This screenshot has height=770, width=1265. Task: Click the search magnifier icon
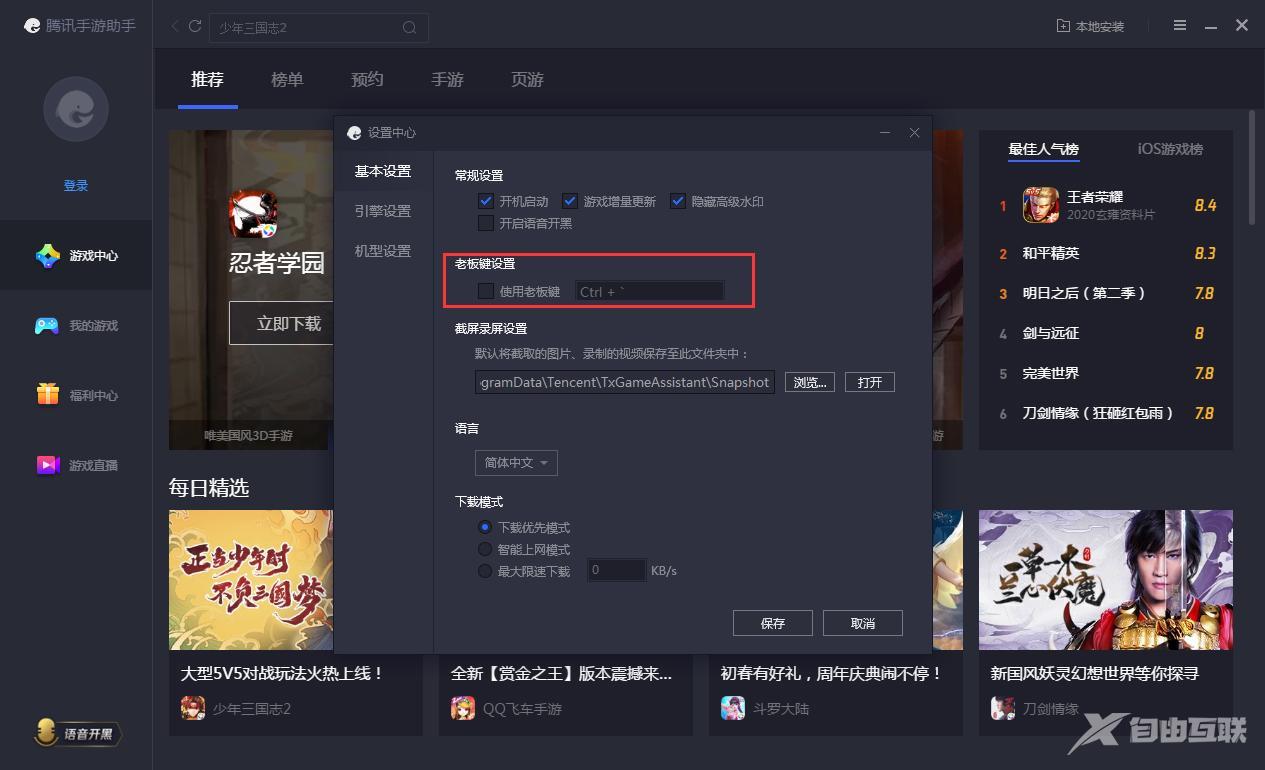(x=409, y=28)
